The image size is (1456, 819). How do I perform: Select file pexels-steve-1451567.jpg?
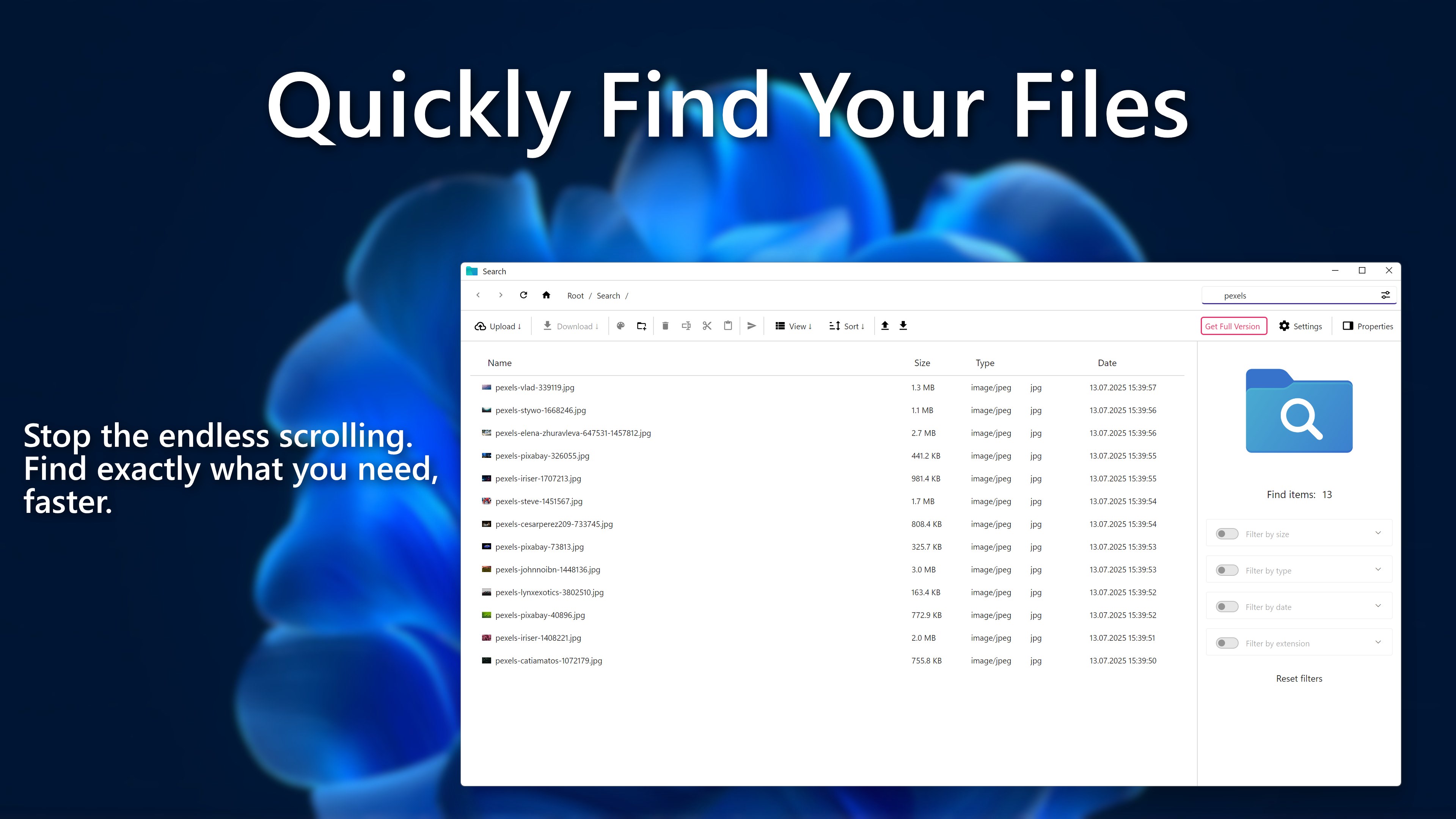coord(827,501)
